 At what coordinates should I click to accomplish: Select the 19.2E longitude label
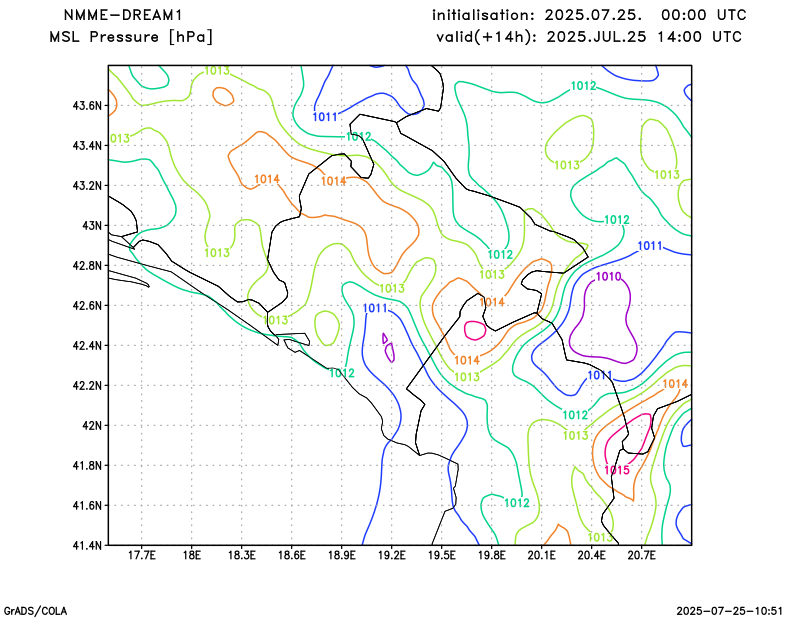(392, 555)
